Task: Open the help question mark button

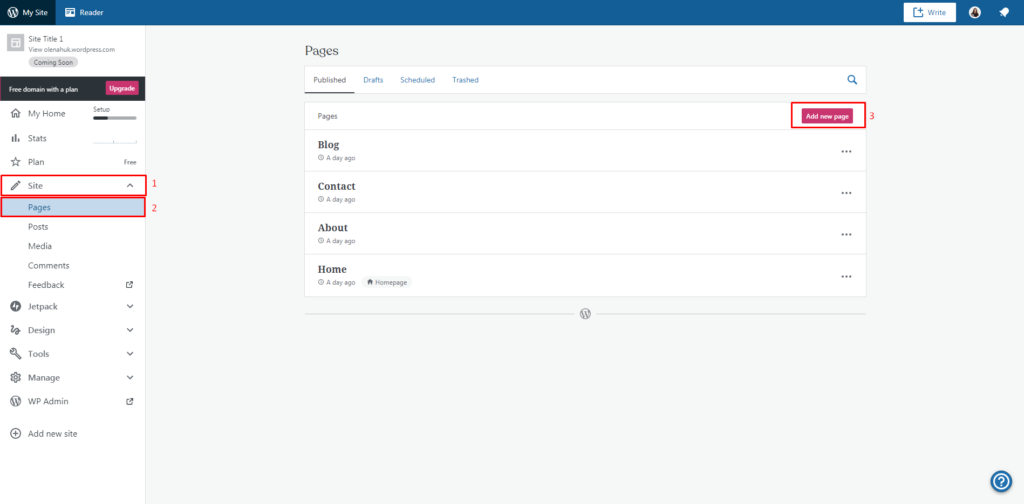Action: (1000, 482)
